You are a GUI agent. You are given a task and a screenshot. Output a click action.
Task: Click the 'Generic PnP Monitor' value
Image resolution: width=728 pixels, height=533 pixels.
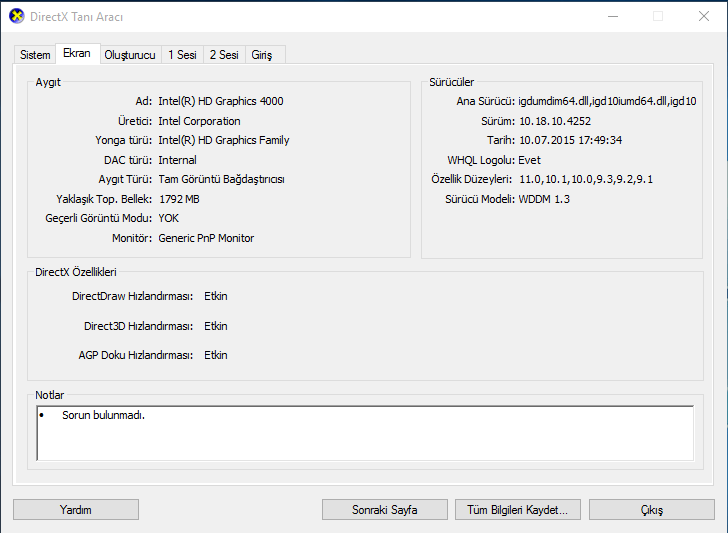pyautogui.click(x=206, y=238)
